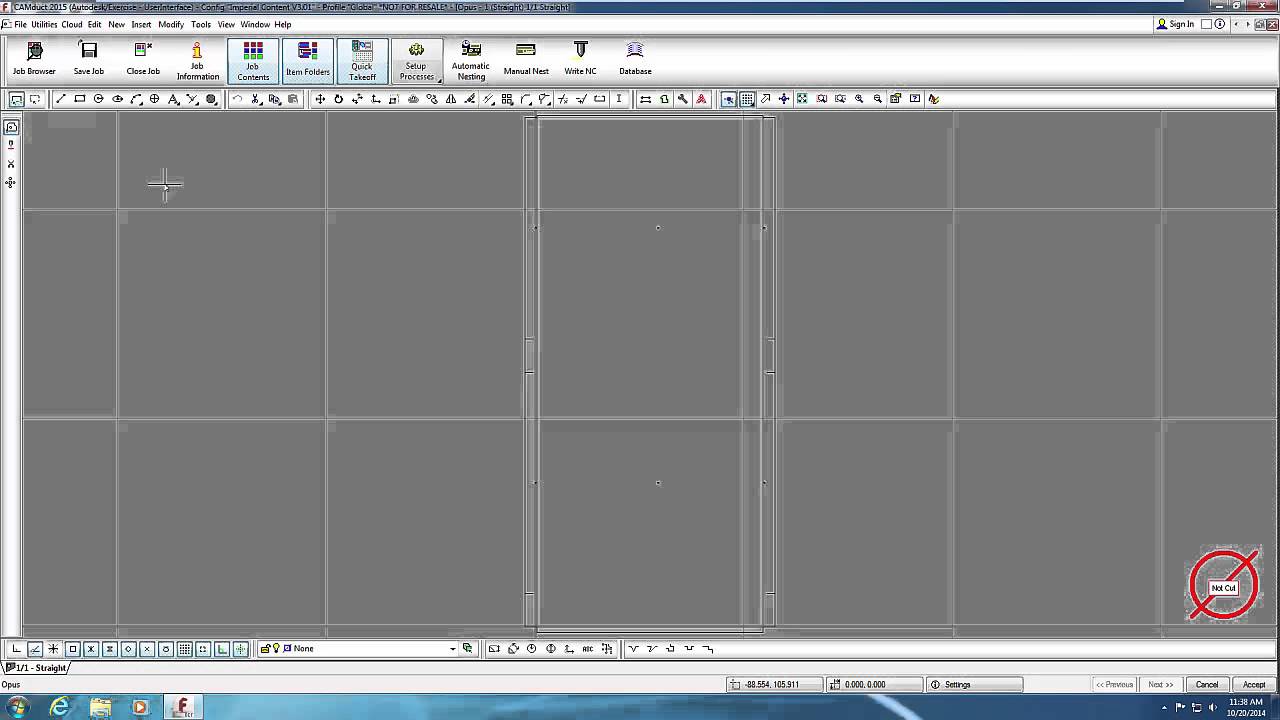Click the Accept button

(1254, 685)
